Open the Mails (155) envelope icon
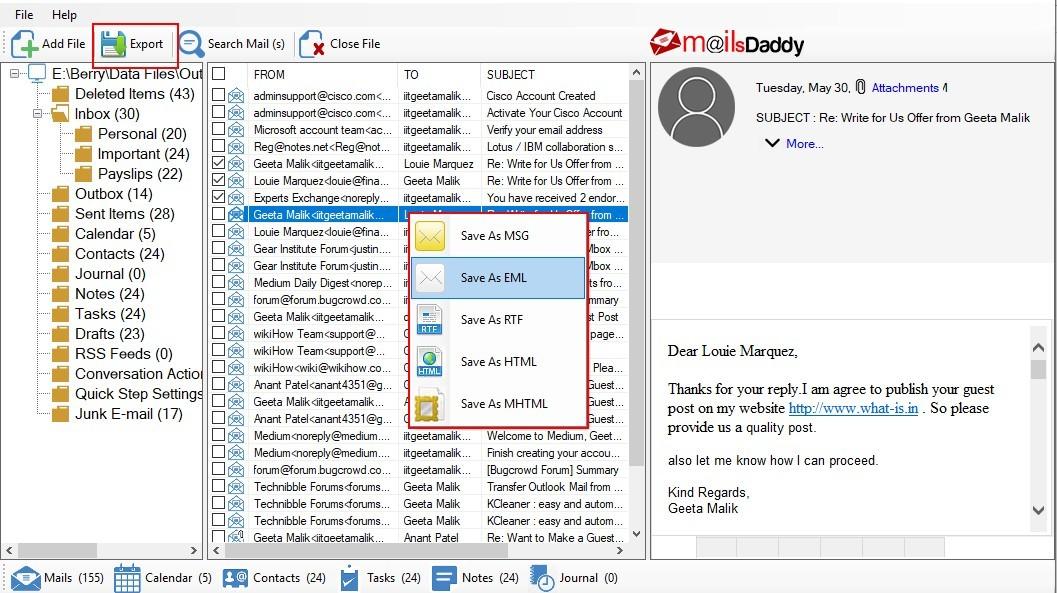The height and width of the screenshot is (593, 1057). [26, 578]
